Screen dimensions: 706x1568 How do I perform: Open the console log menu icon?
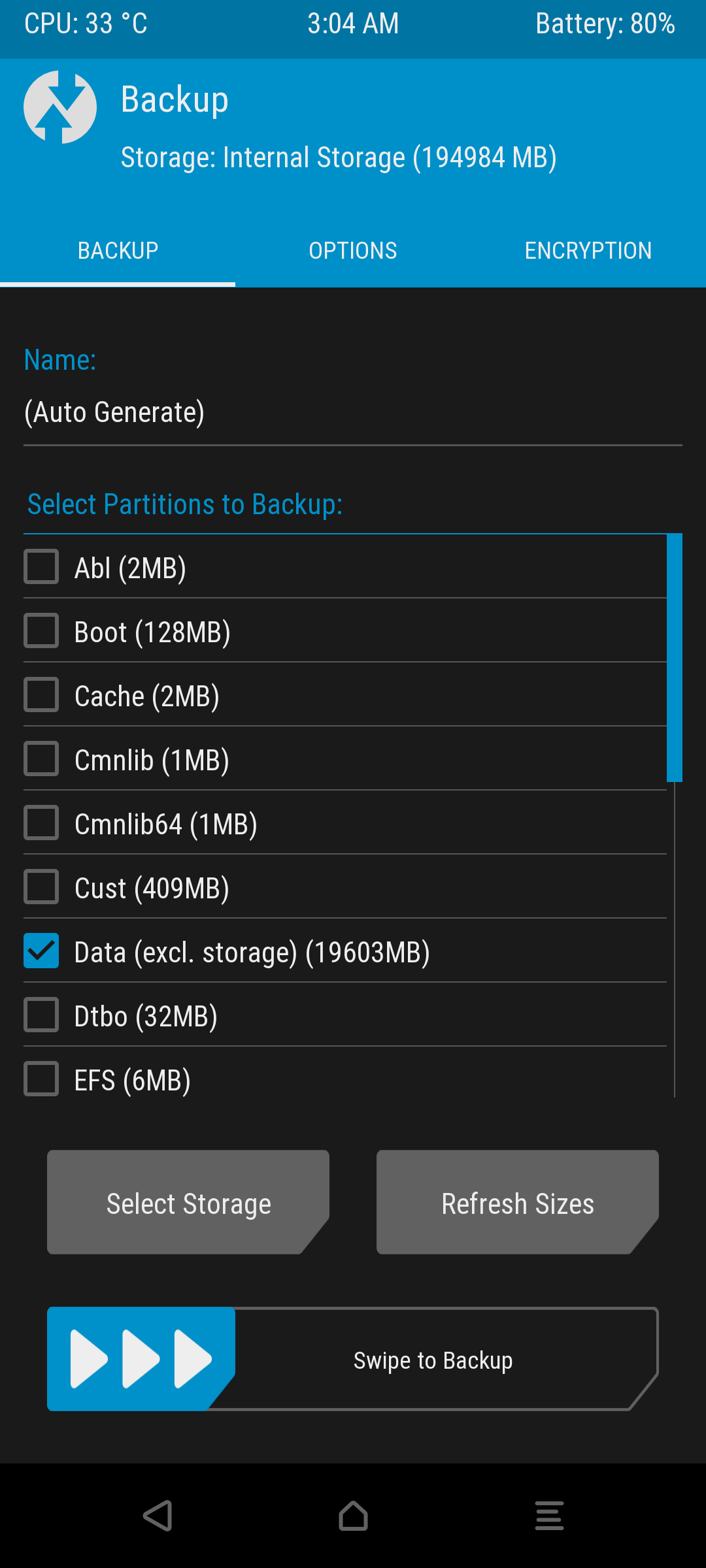point(549,1516)
